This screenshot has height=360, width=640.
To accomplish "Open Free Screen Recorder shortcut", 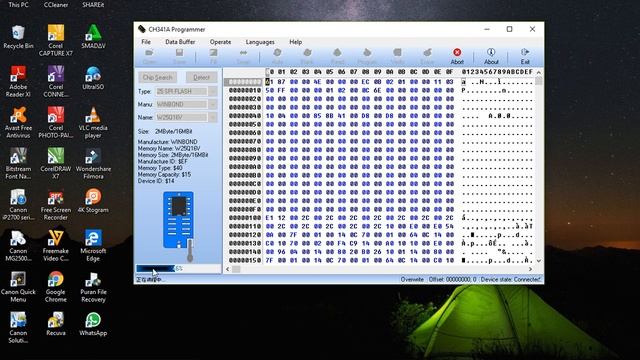I will click(56, 204).
